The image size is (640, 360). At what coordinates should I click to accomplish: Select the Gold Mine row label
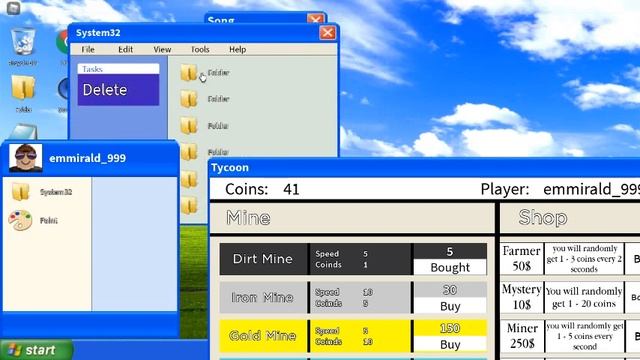tap(263, 336)
